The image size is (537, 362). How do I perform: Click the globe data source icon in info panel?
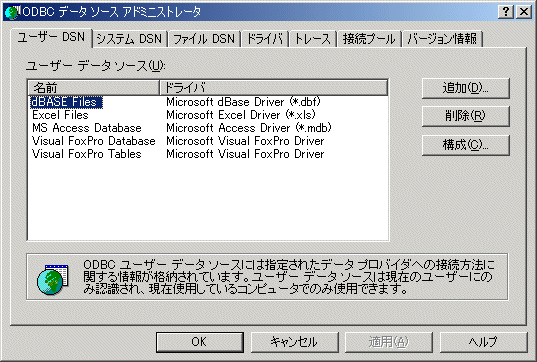(52, 279)
